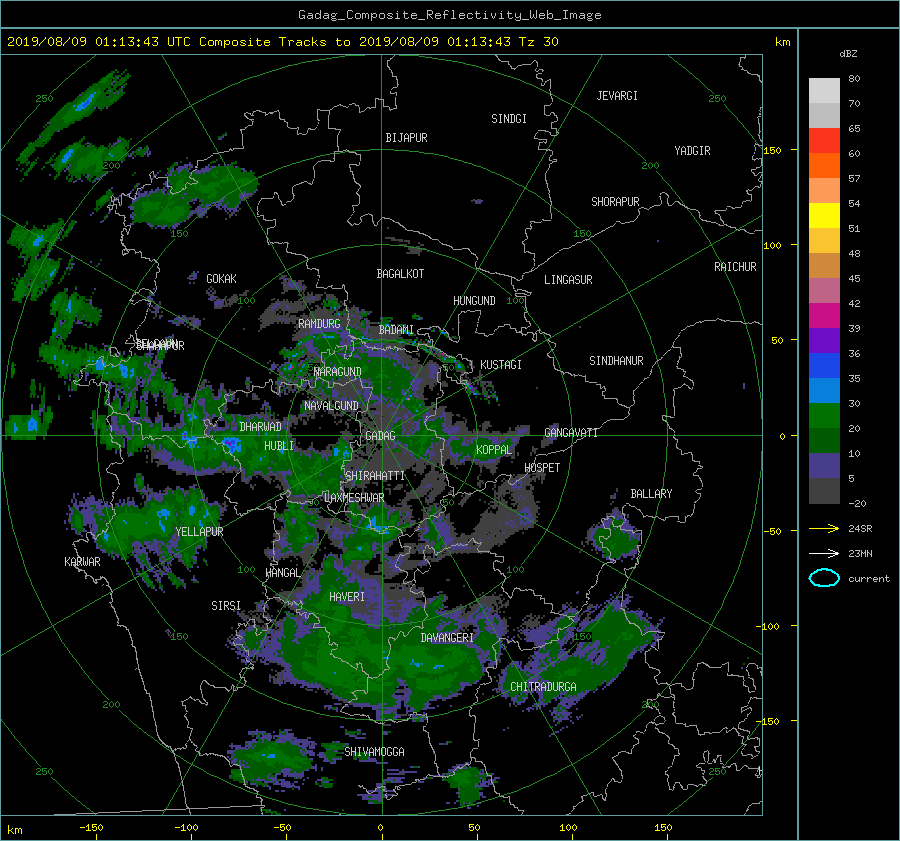Select the red 60 dBZ color swatch
The height and width of the screenshot is (841, 900).
point(824,141)
